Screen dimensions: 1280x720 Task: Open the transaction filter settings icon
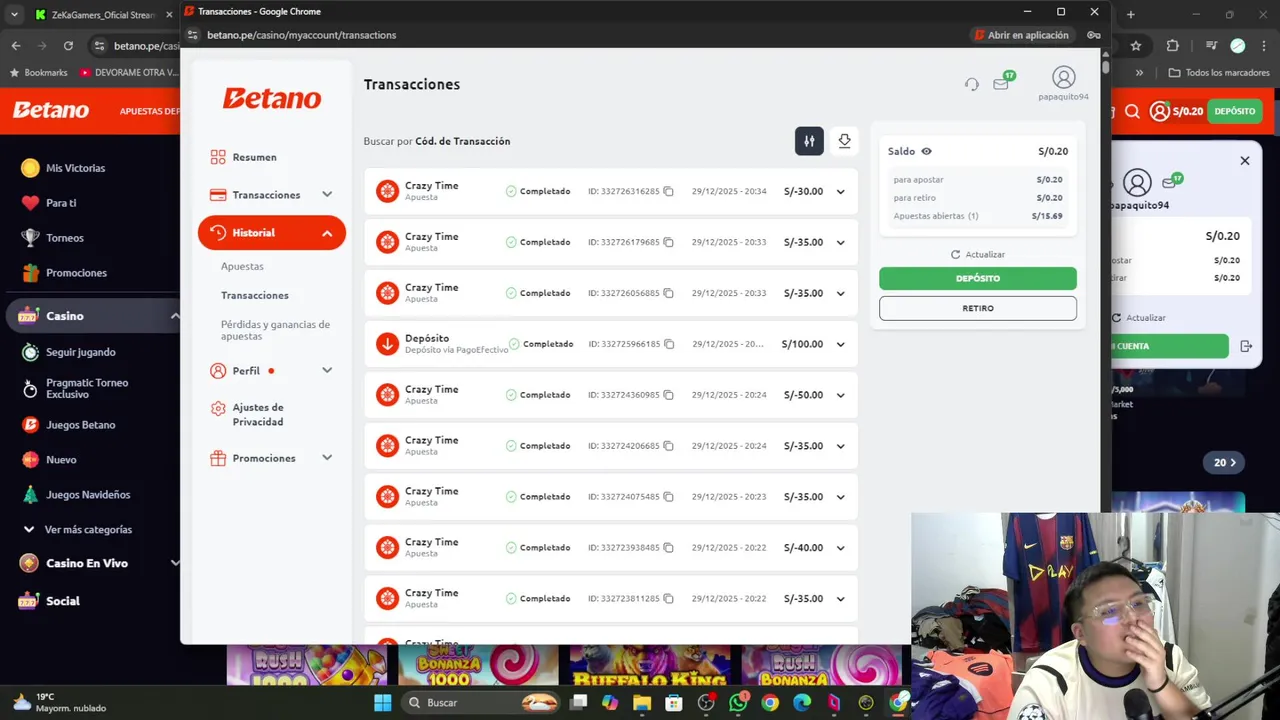(809, 141)
